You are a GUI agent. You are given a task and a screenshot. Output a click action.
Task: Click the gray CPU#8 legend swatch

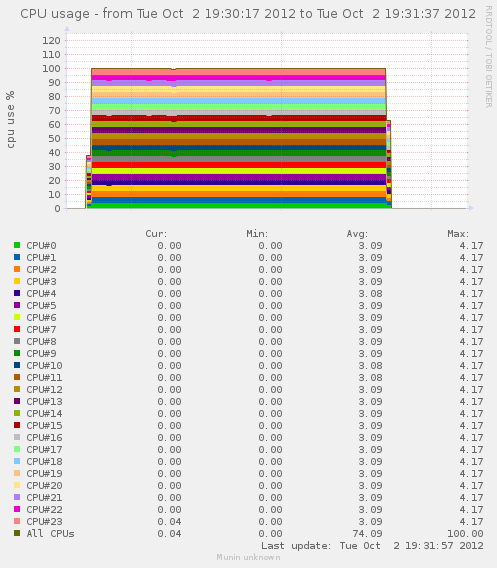17,341
